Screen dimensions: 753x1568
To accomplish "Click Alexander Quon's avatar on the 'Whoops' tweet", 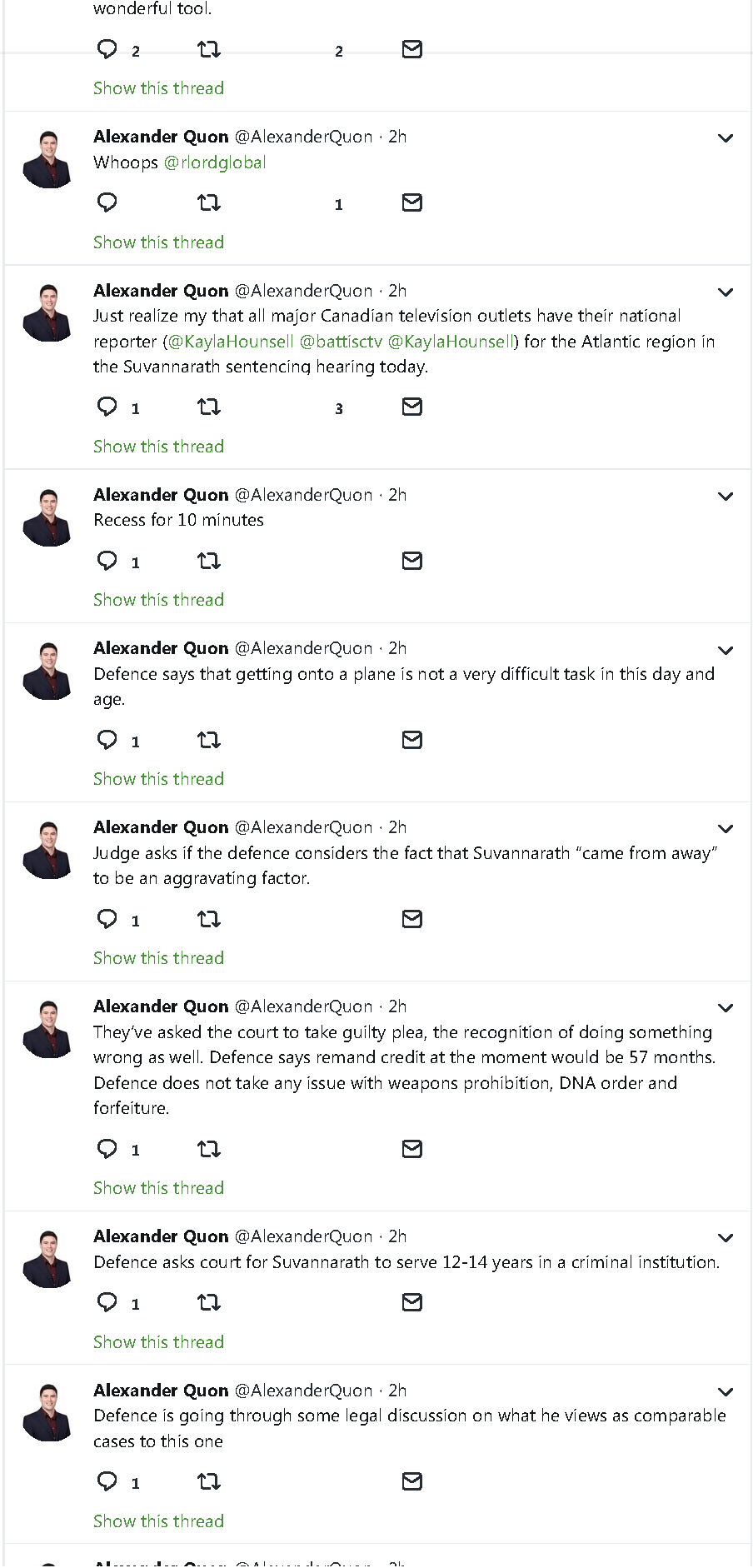I will pyautogui.click(x=47, y=159).
